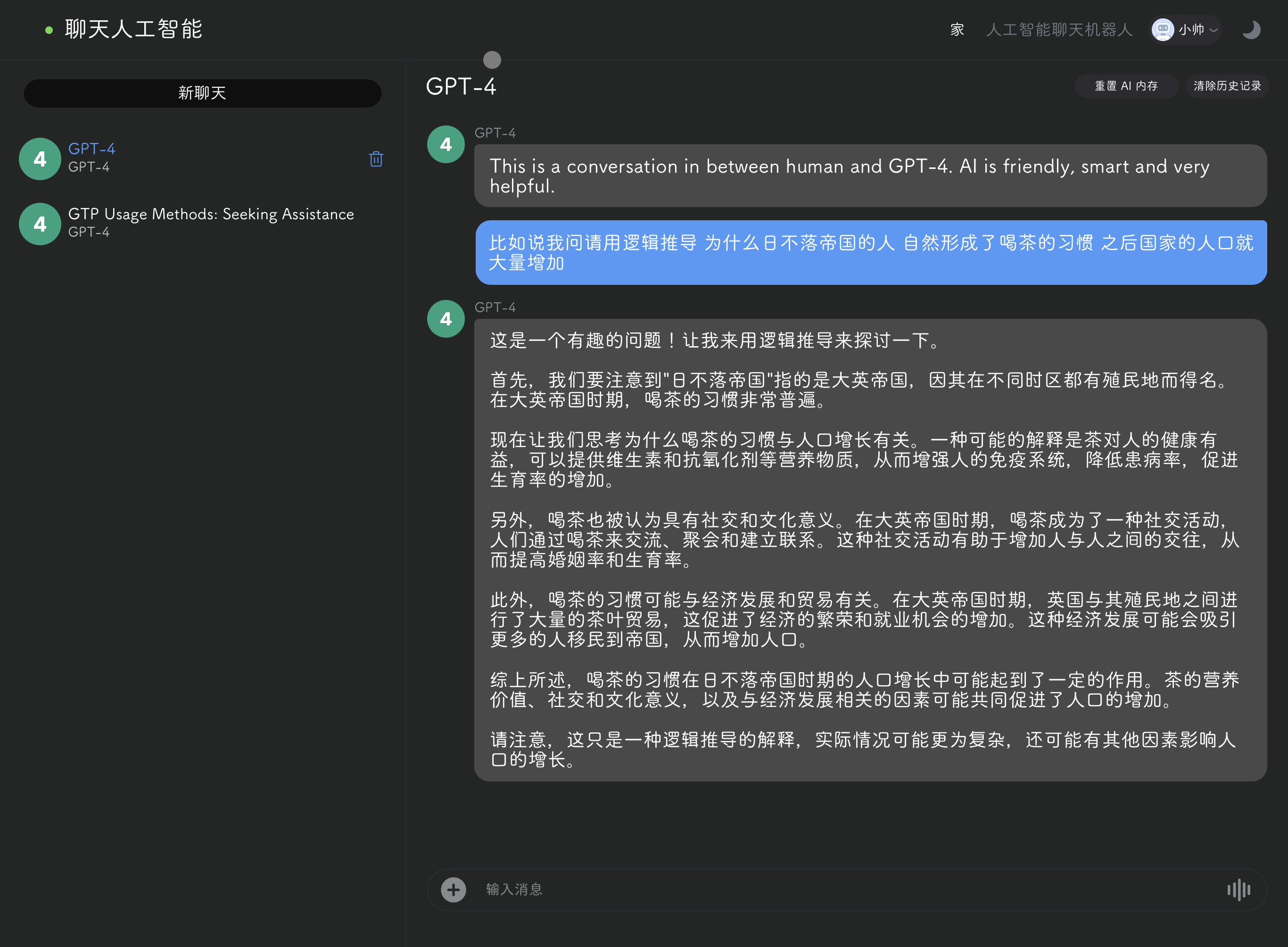The width and height of the screenshot is (1288, 947).
Task: Toggle dark mode moon icon
Action: point(1251,30)
